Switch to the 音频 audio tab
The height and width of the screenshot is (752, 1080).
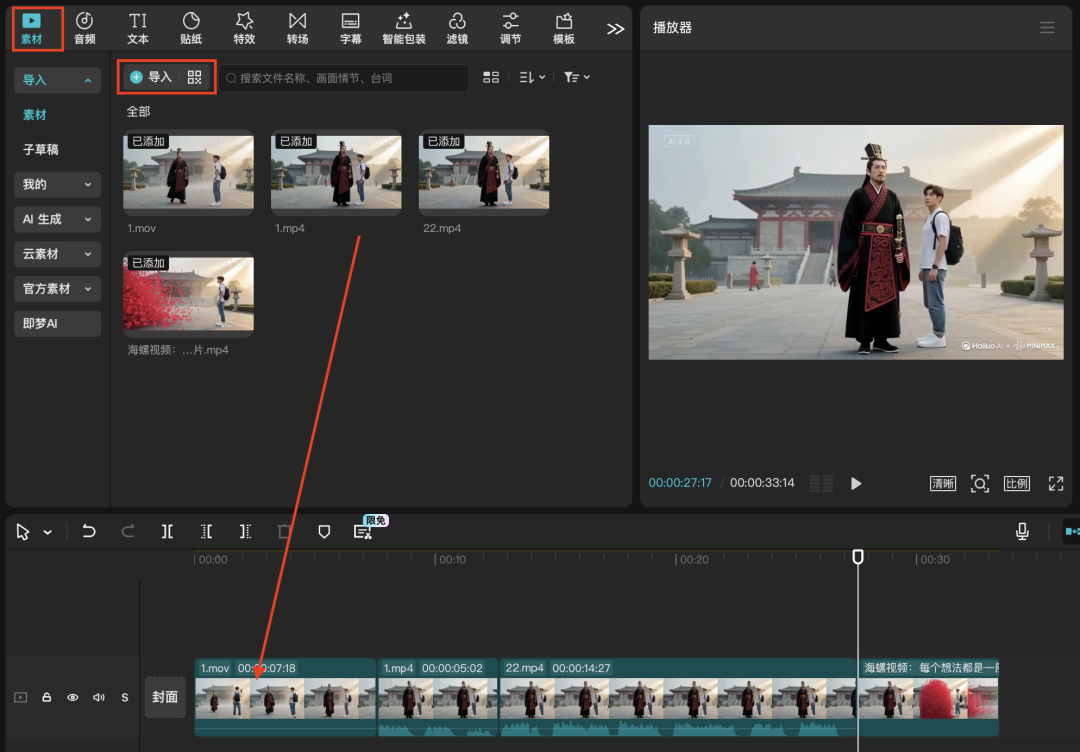coord(85,28)
